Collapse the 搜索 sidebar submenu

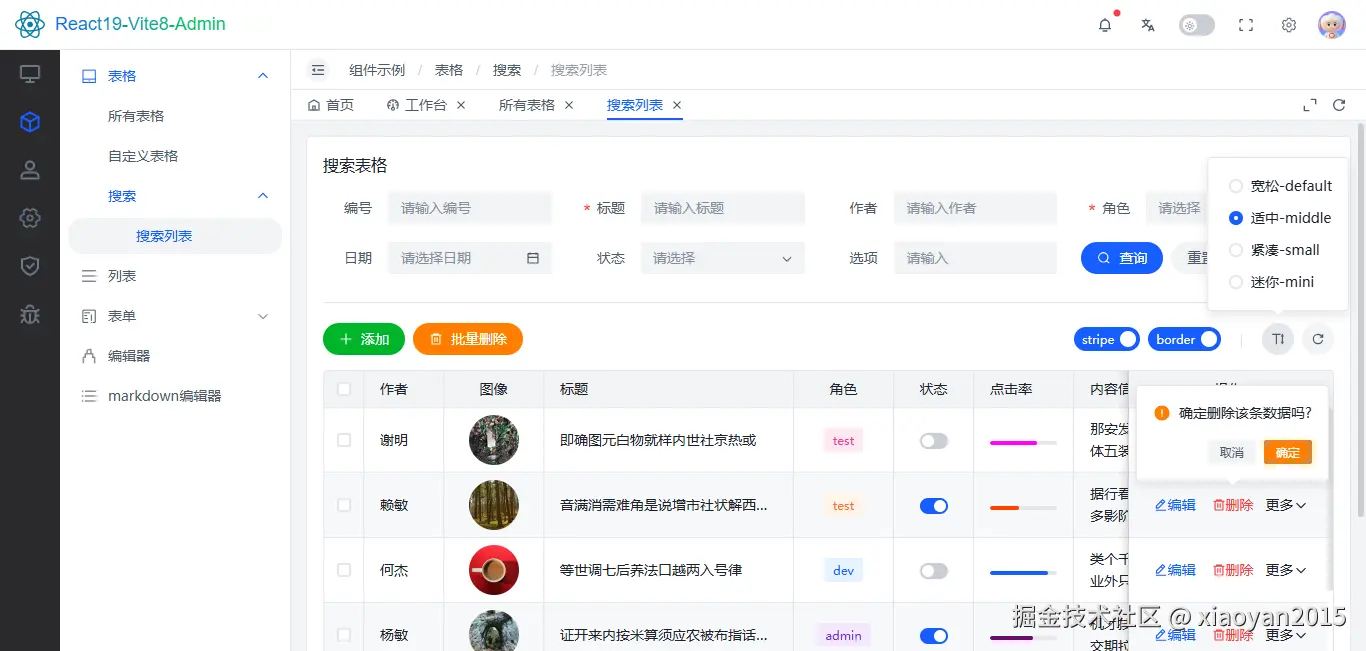(x=175, y=196)
